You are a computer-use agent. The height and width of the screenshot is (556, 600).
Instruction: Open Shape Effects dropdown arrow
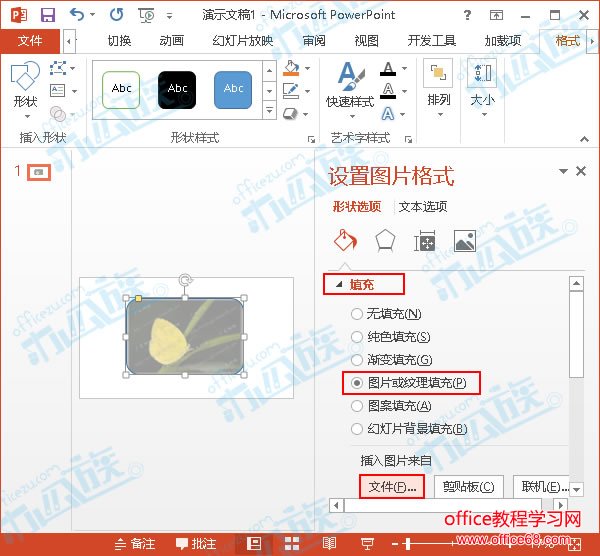[x=306, y=114]
